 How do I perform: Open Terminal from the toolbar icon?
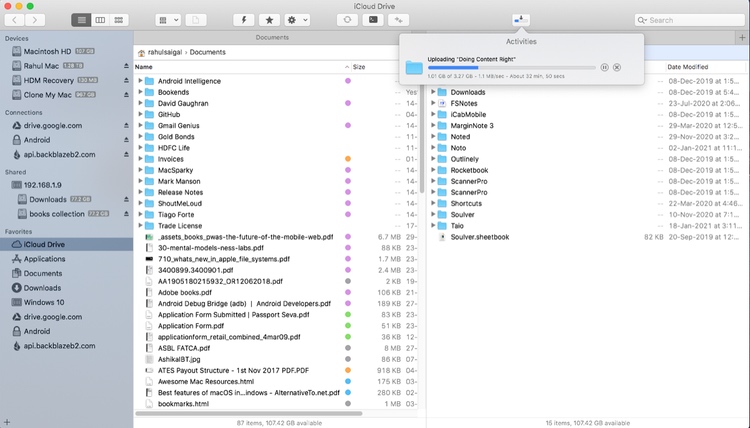[x=373, y=19]
